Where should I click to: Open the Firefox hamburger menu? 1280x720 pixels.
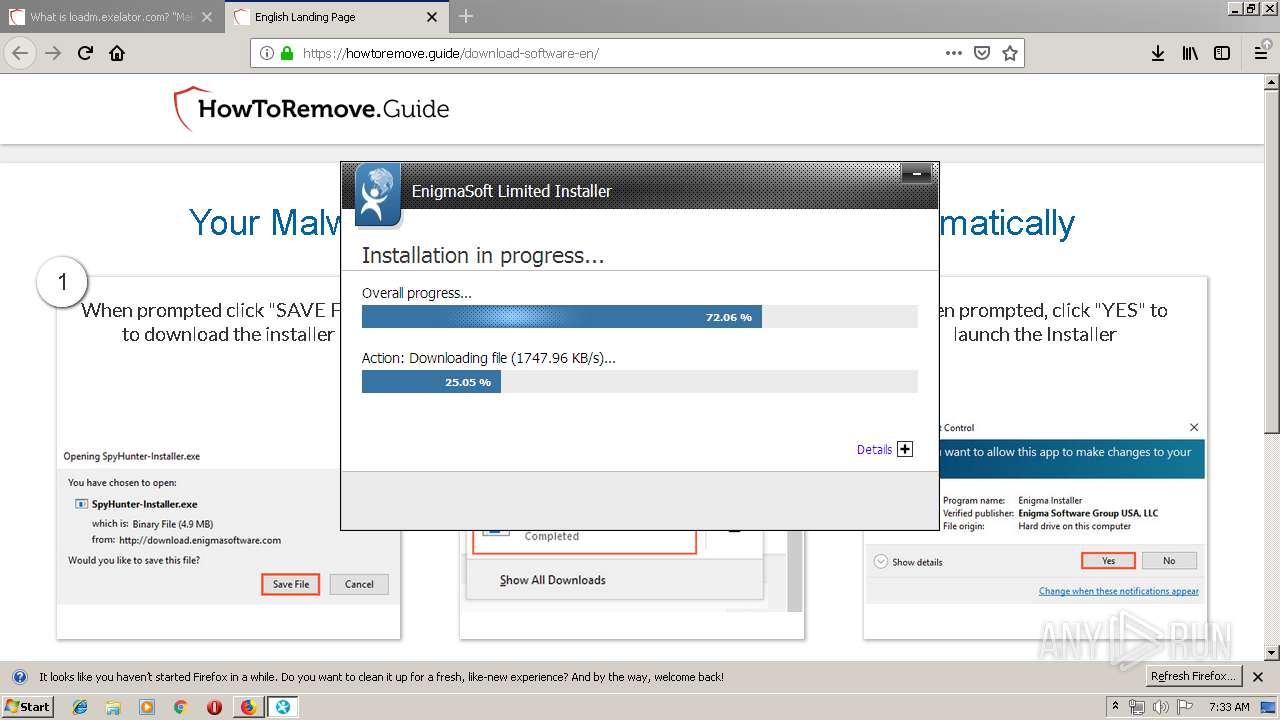click(x=1260, y=53)
